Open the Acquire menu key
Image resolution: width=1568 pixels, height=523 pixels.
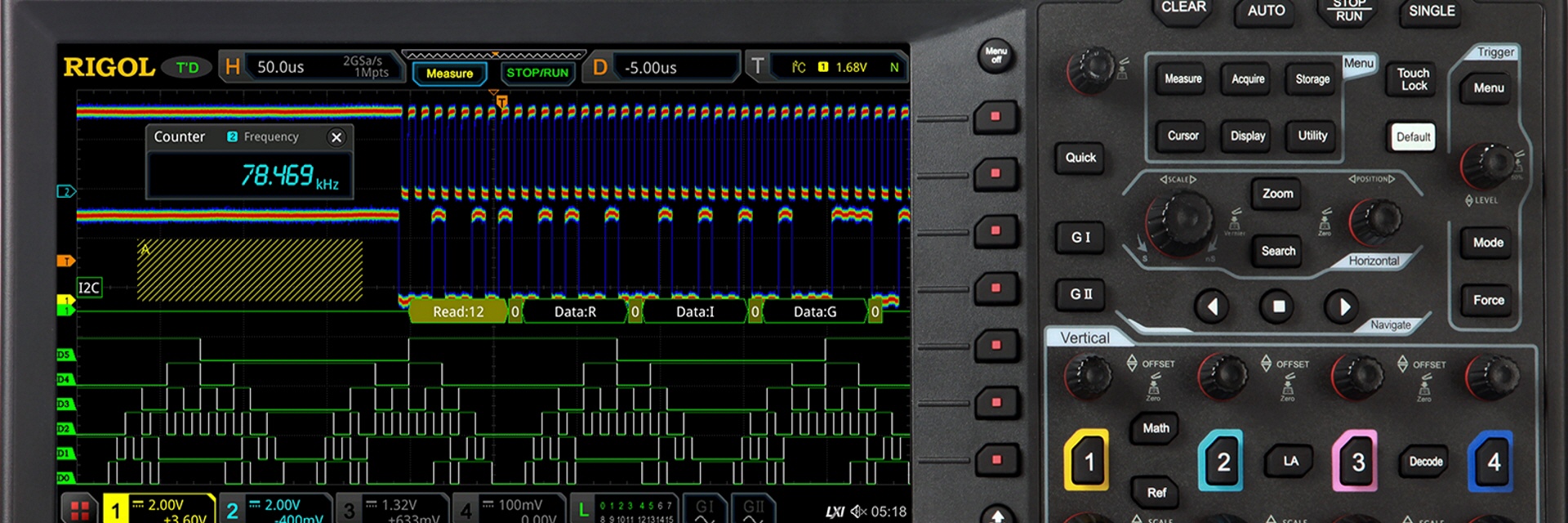pos(1248,79)
